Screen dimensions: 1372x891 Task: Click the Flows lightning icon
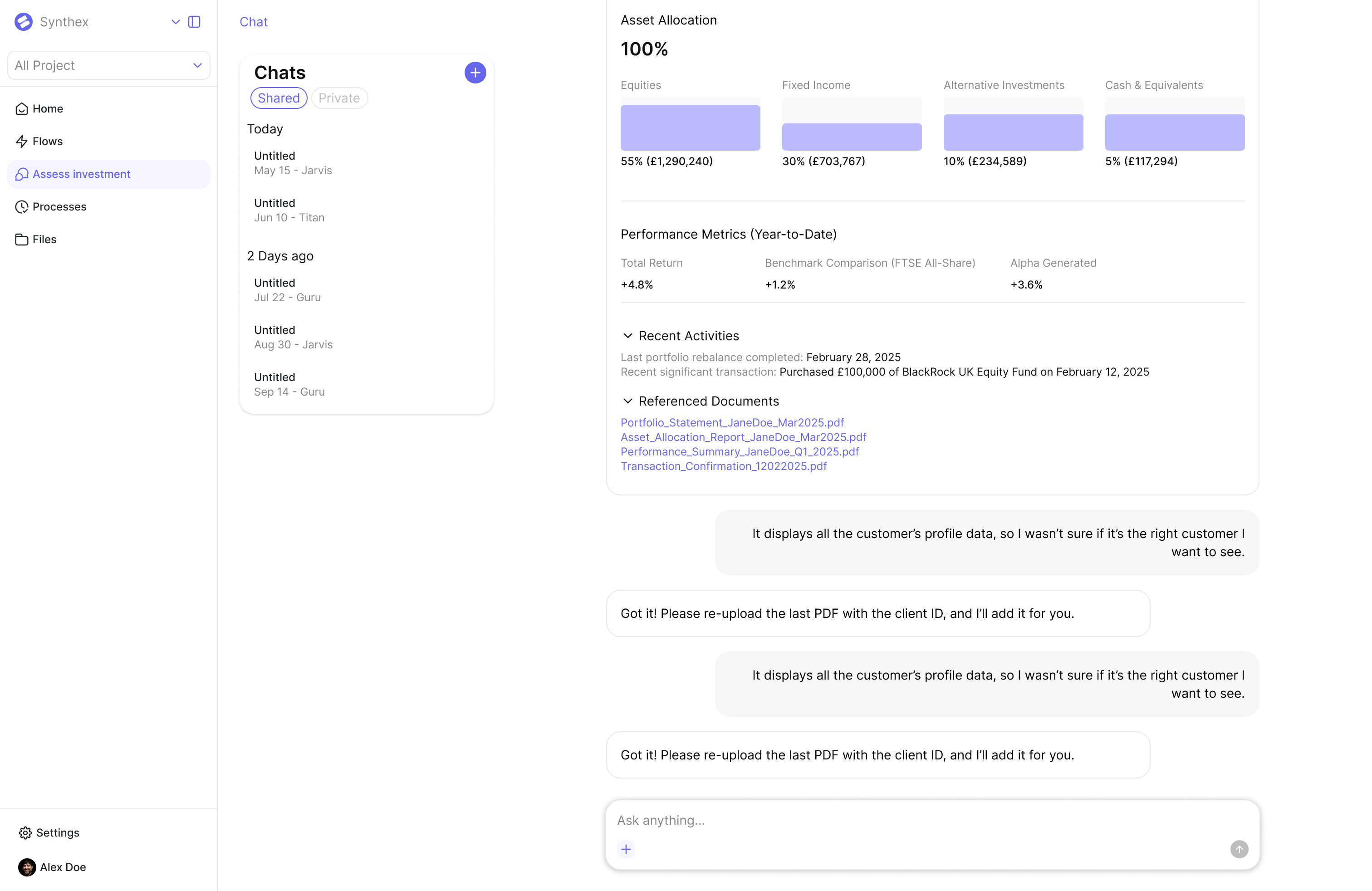[22, 141]
